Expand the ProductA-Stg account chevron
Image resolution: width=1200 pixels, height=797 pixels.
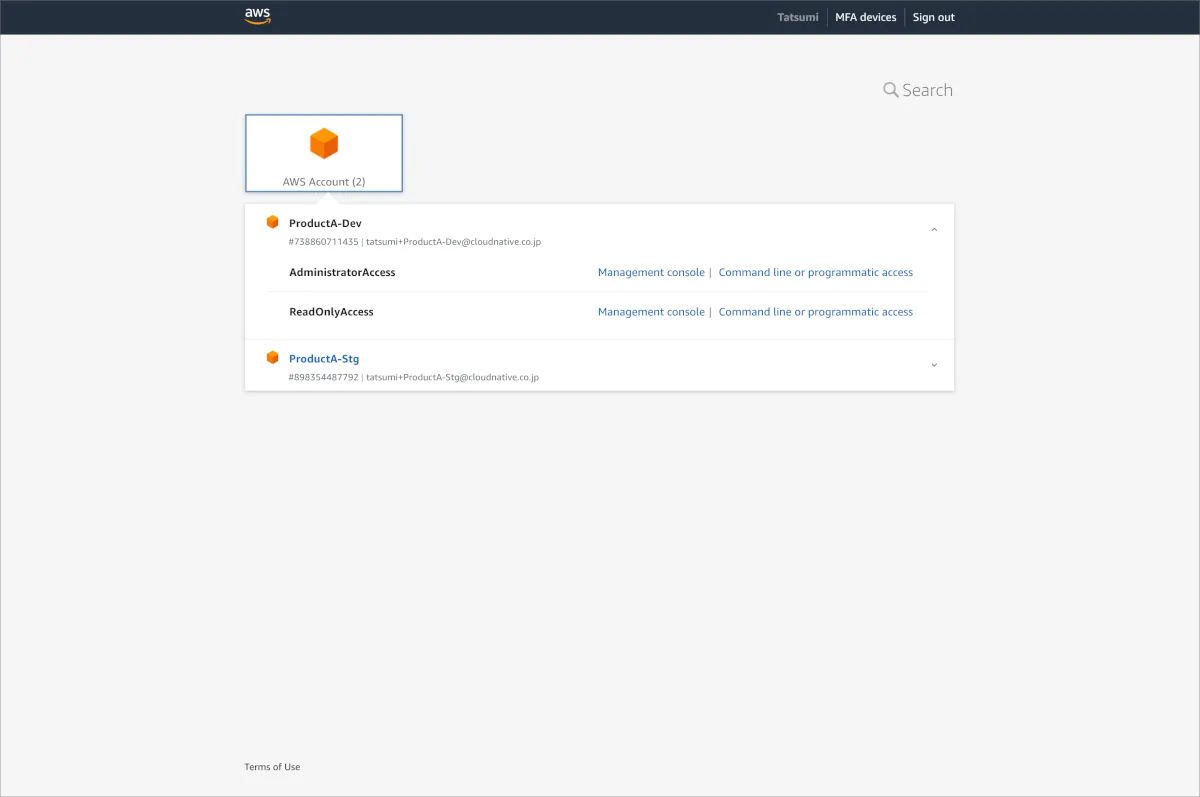point(934,365)
